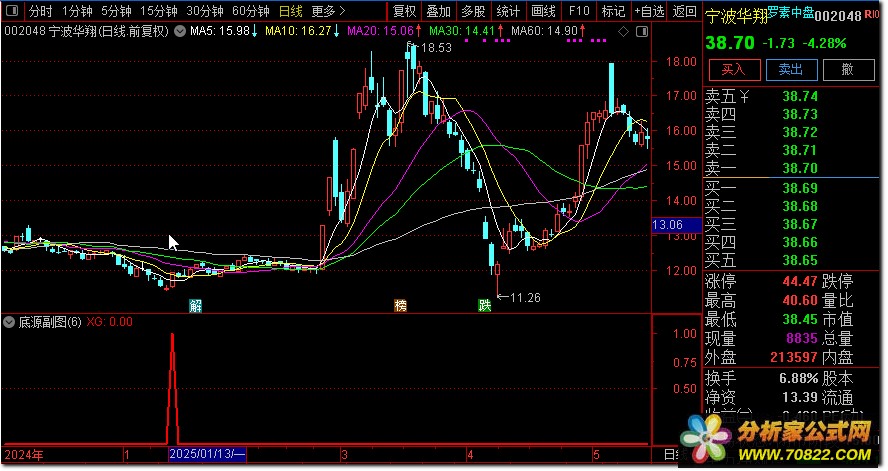Switch to the 60分钟 timeframe tab
Viewport: 888px width, 471px height.
[251, 11]
